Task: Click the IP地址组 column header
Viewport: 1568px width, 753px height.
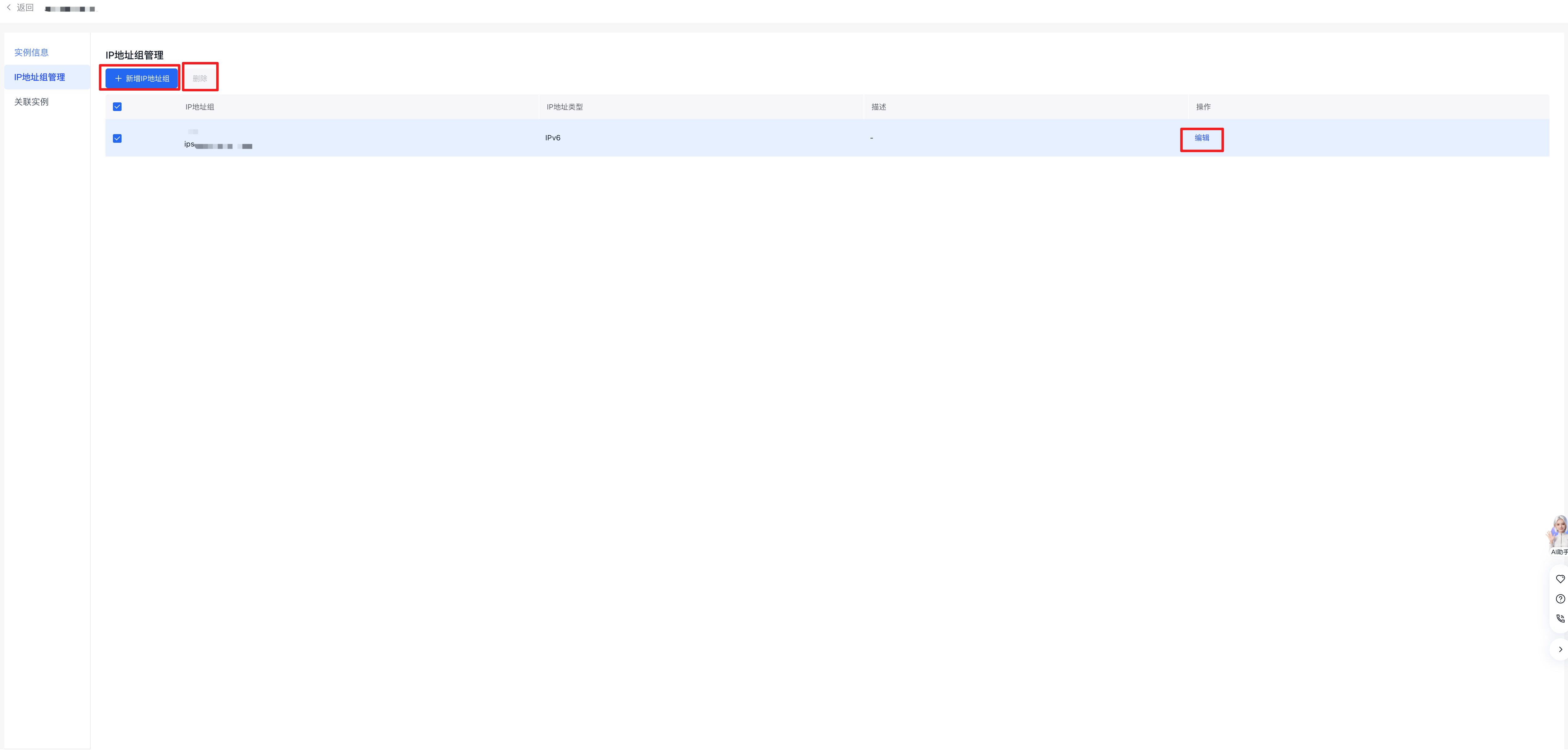Action: (200, 107)
